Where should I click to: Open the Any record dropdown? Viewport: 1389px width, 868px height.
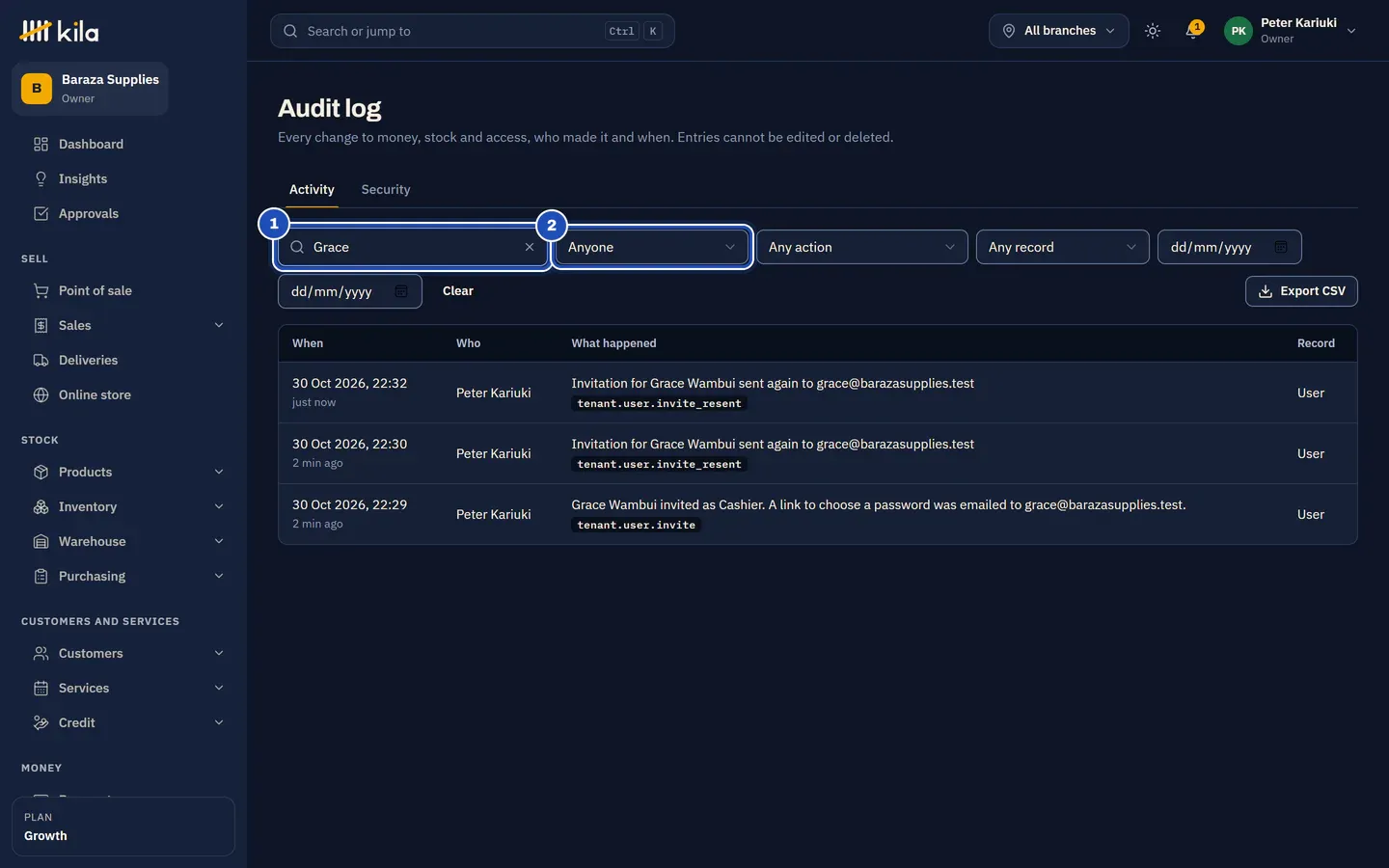point(1063,247)
